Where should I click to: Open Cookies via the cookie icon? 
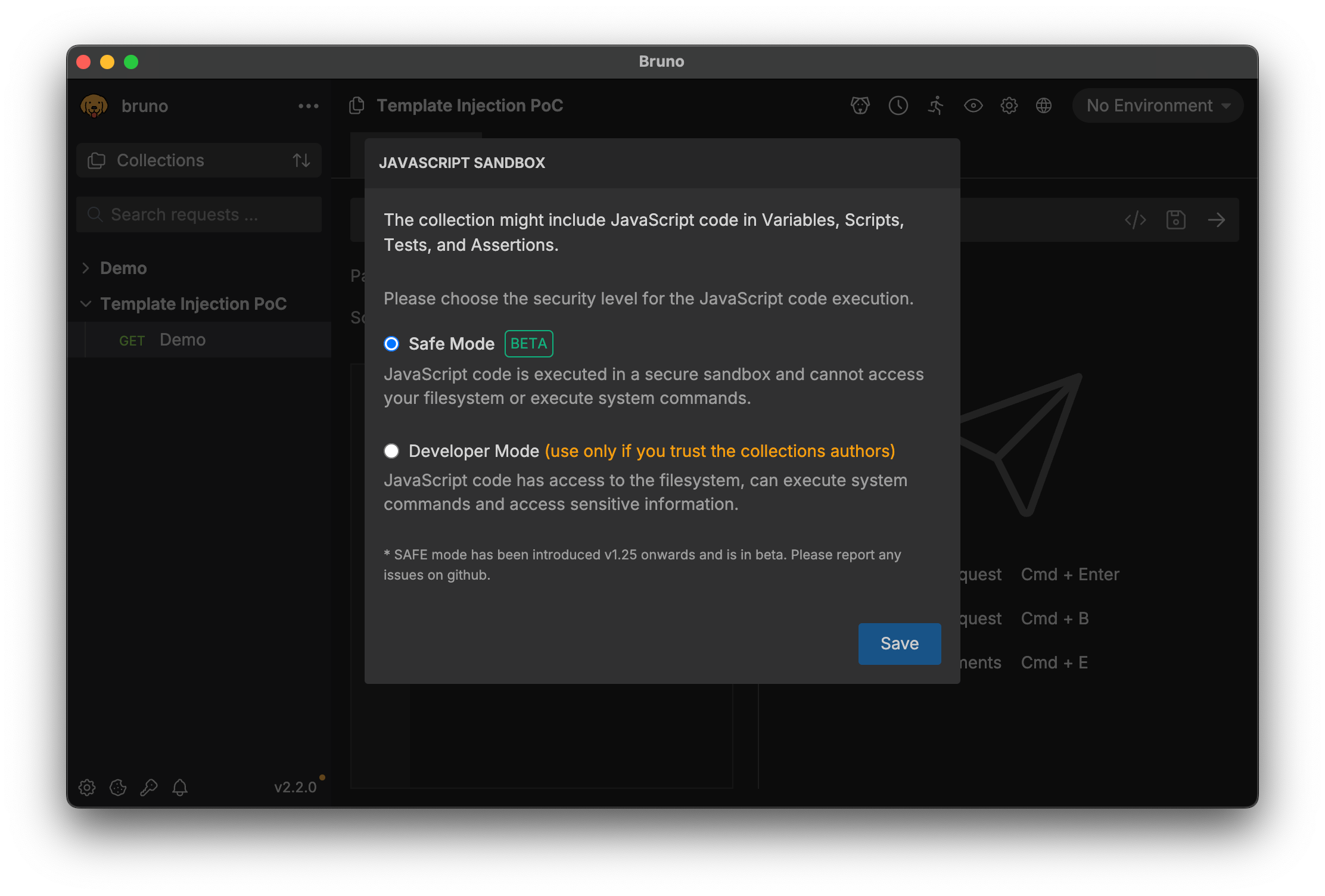point(118,787)
